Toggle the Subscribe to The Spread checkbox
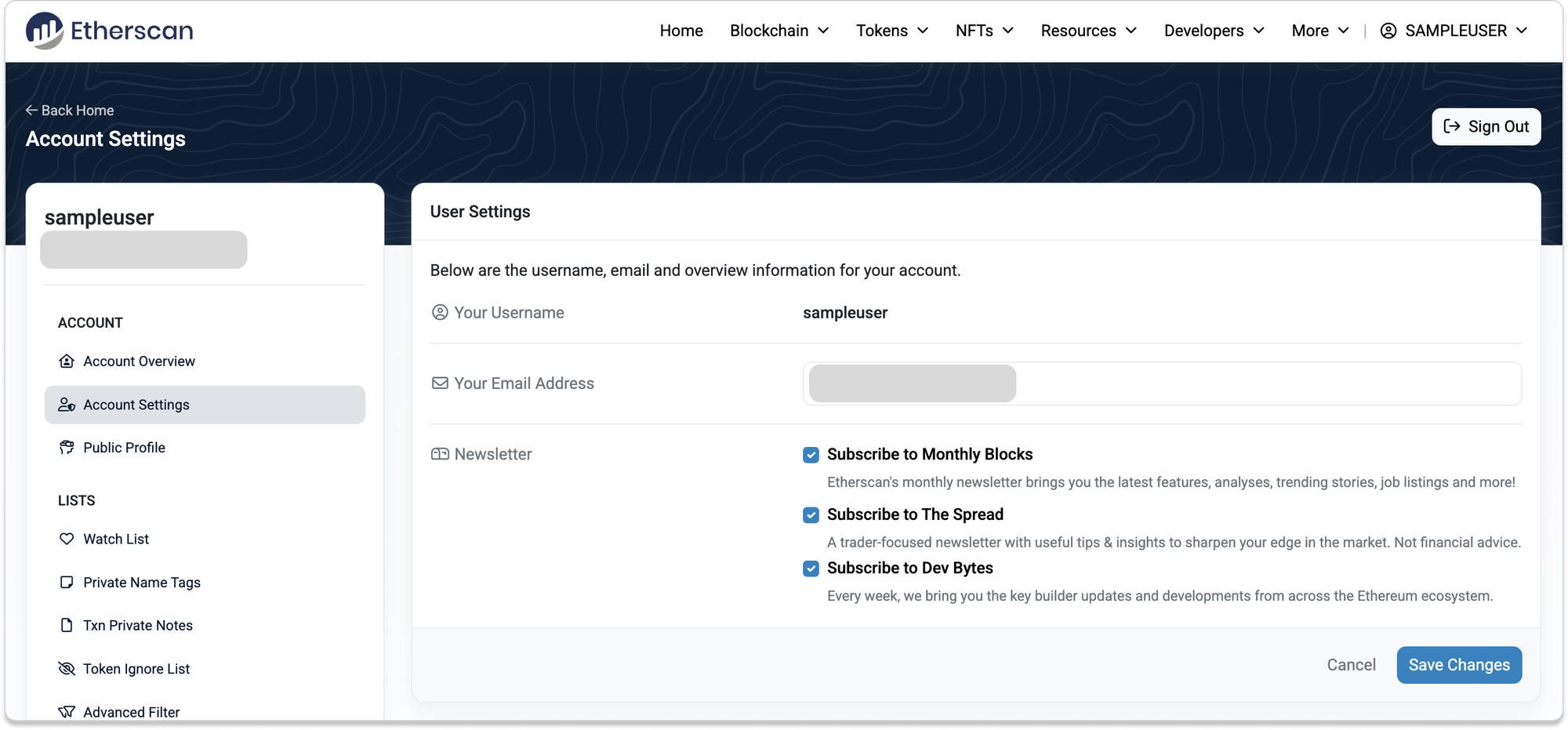Screen dimensions: 1568x730 point(811,515)
